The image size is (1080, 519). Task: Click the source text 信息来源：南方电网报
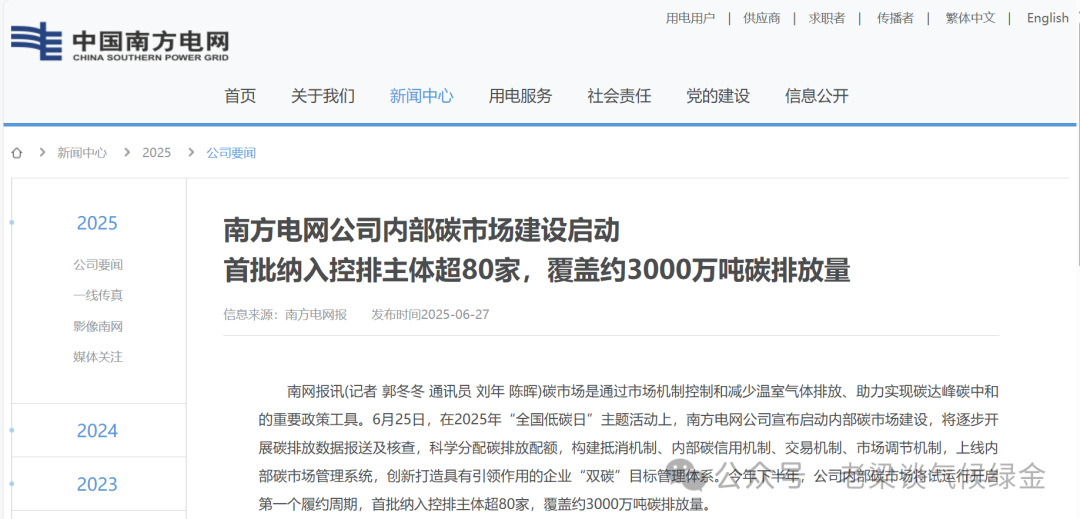(x=285, y=315)
